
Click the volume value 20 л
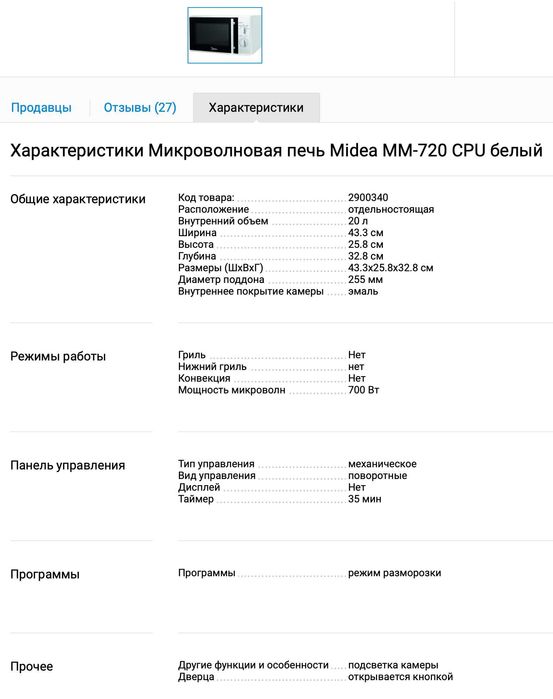(358, 221)
